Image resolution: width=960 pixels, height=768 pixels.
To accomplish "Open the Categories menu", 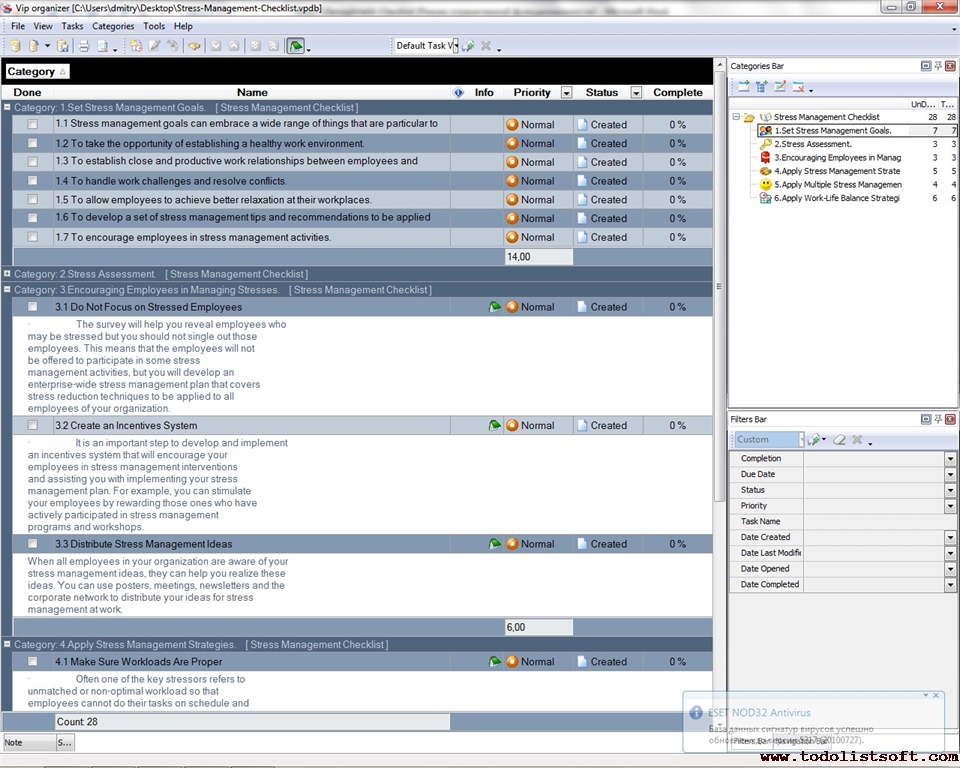I will pyautogui.click(x=113, y=26).
